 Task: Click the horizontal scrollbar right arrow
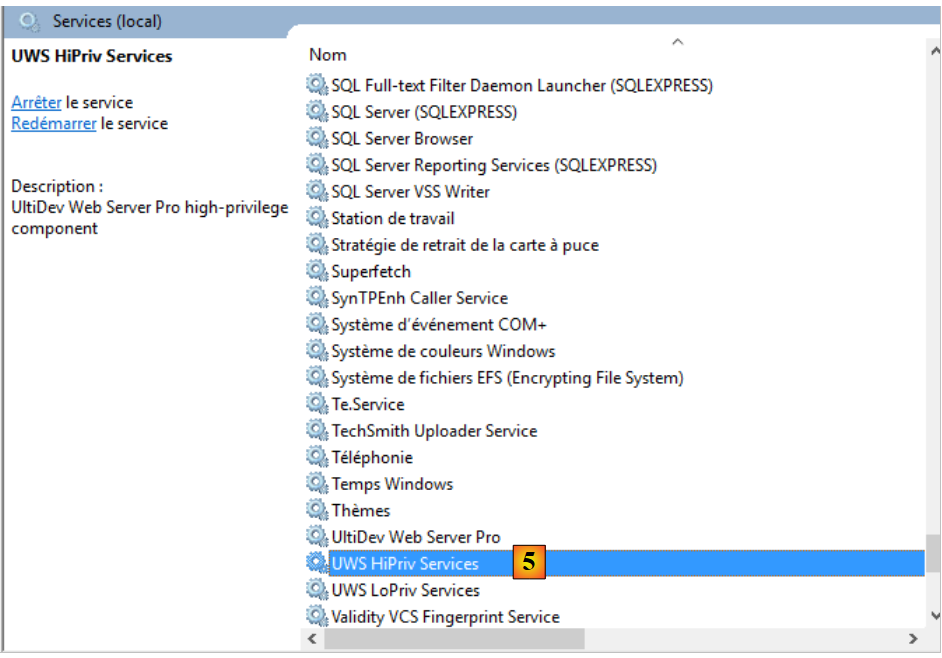[x=912, y=639]
